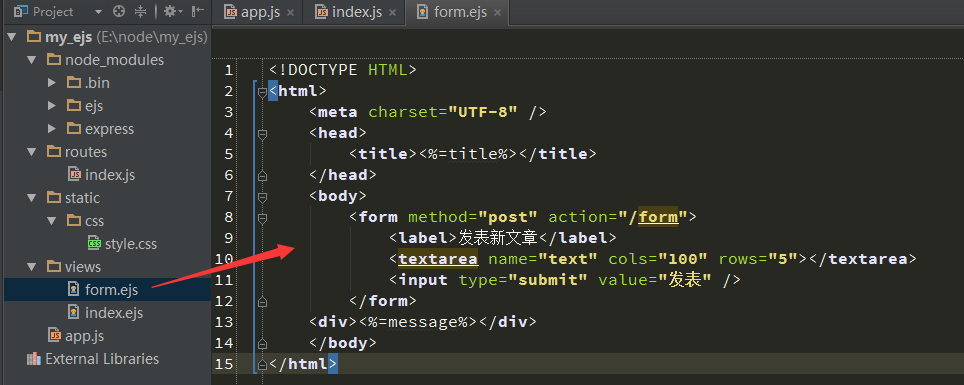Click the <%=message%> expression
Screen dimensions: 964x385
418,322
